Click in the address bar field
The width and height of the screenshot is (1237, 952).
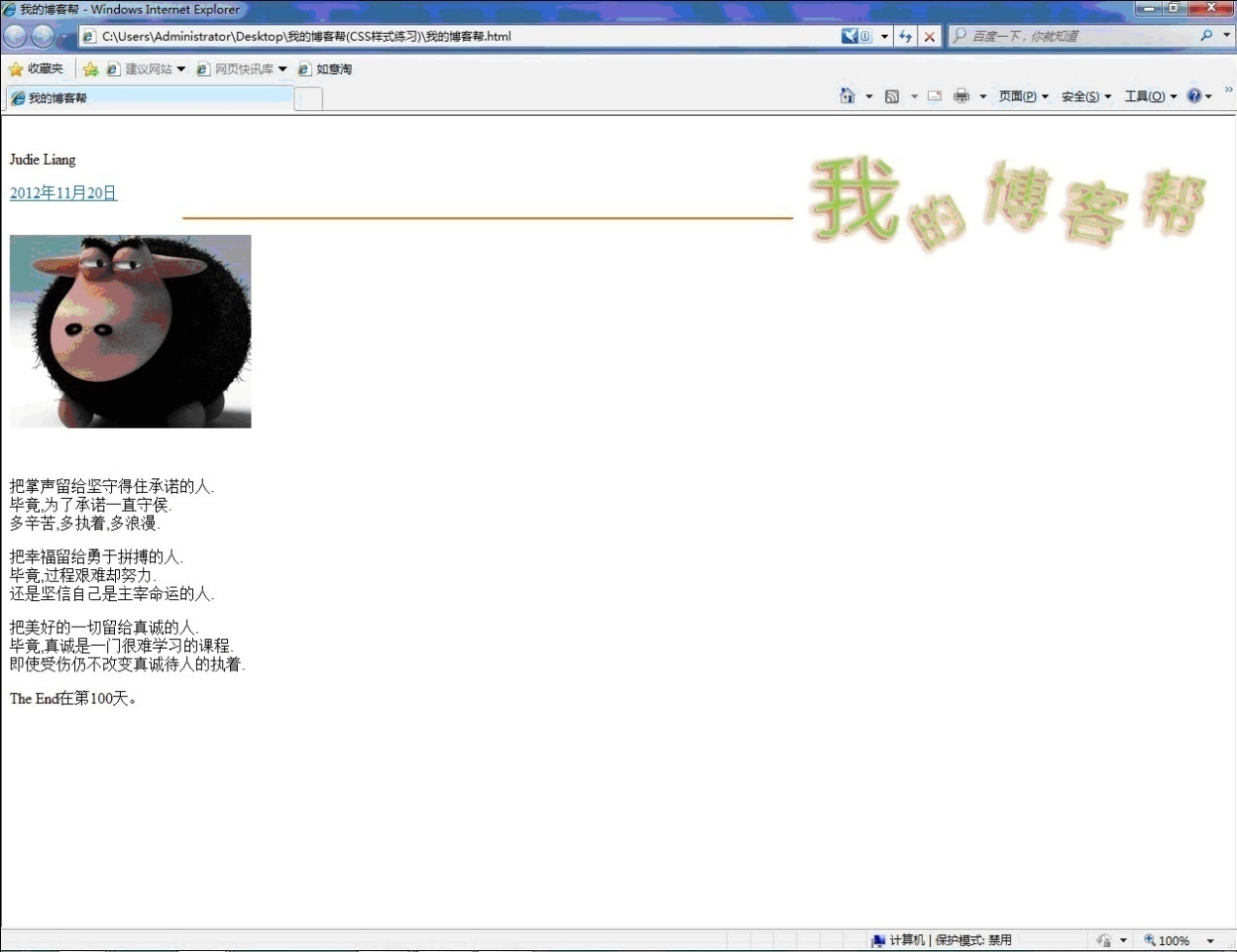[x=468, y=37]
